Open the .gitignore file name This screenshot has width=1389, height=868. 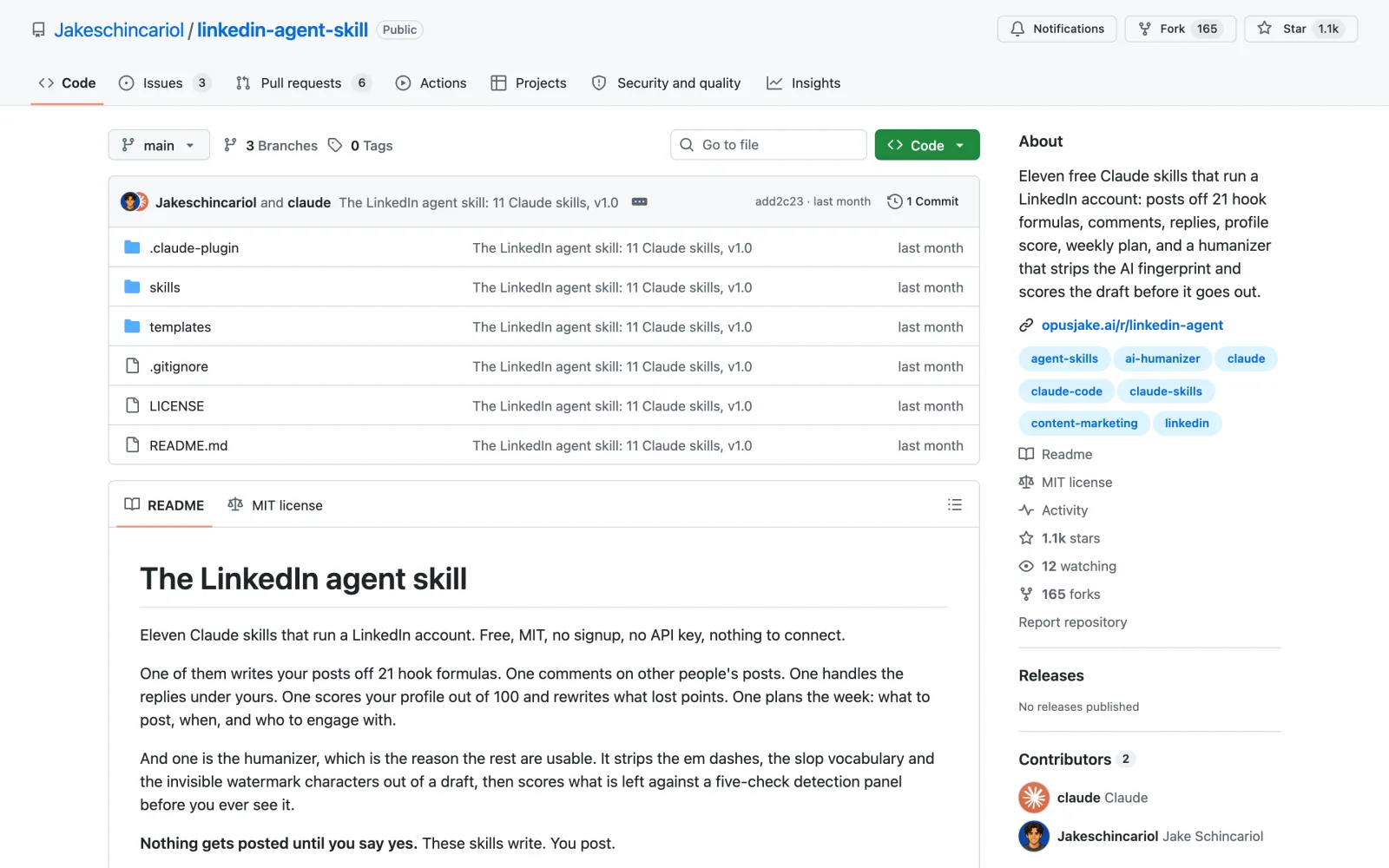click(179, 366)
